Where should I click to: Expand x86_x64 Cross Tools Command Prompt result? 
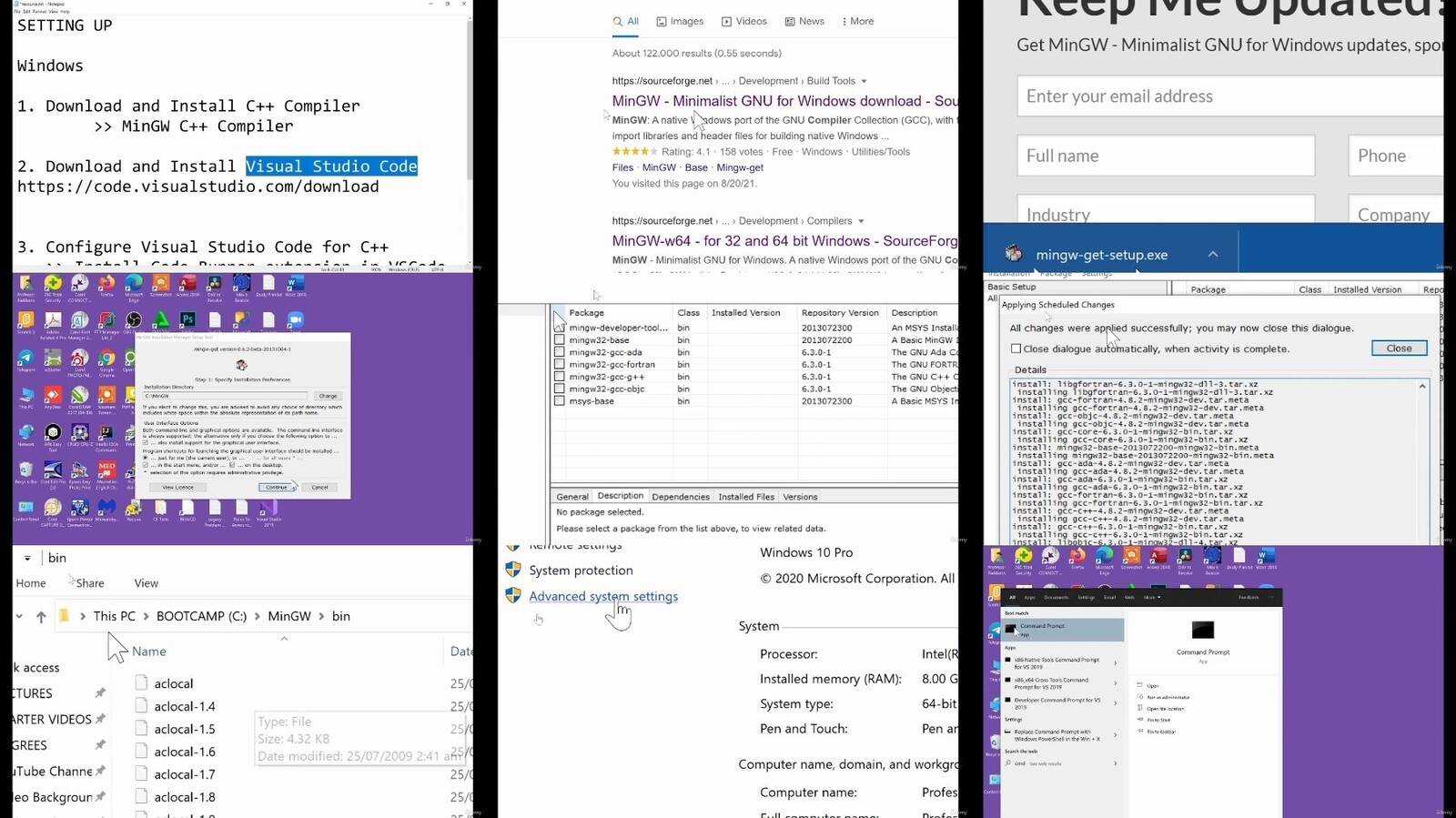(1116, 682)
